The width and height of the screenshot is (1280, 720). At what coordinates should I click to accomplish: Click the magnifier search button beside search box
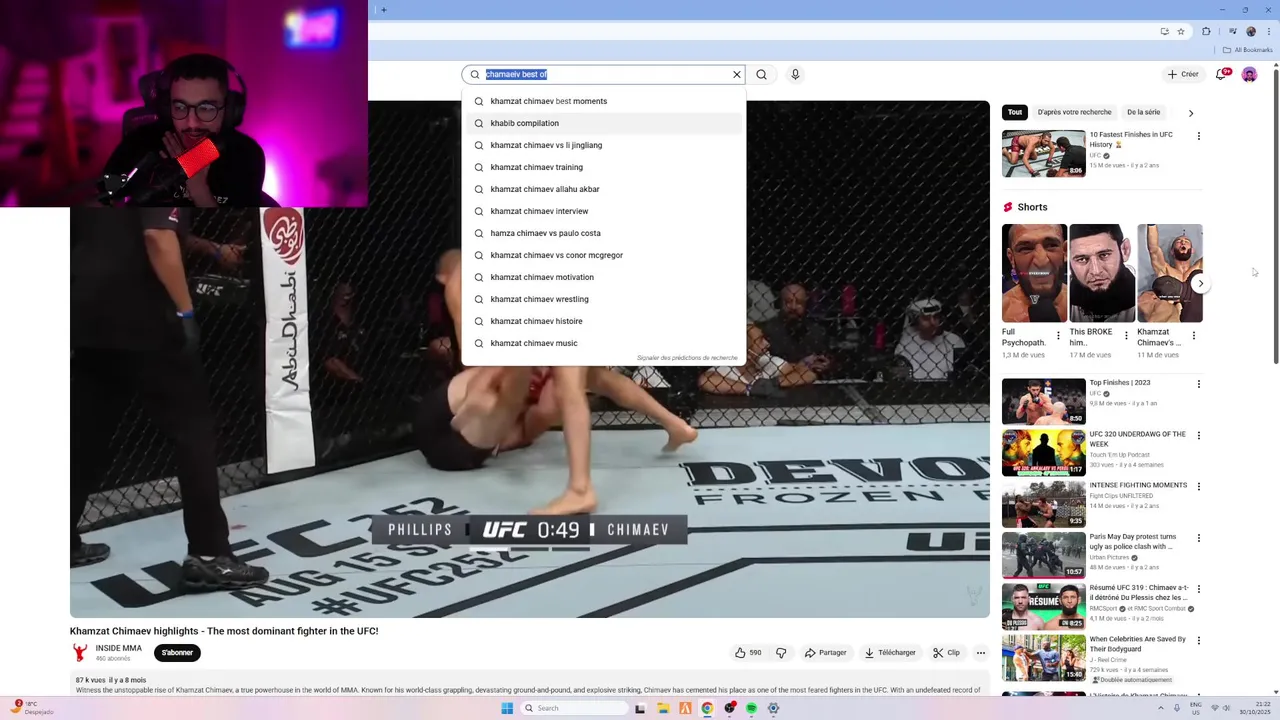tap(761, 74)
